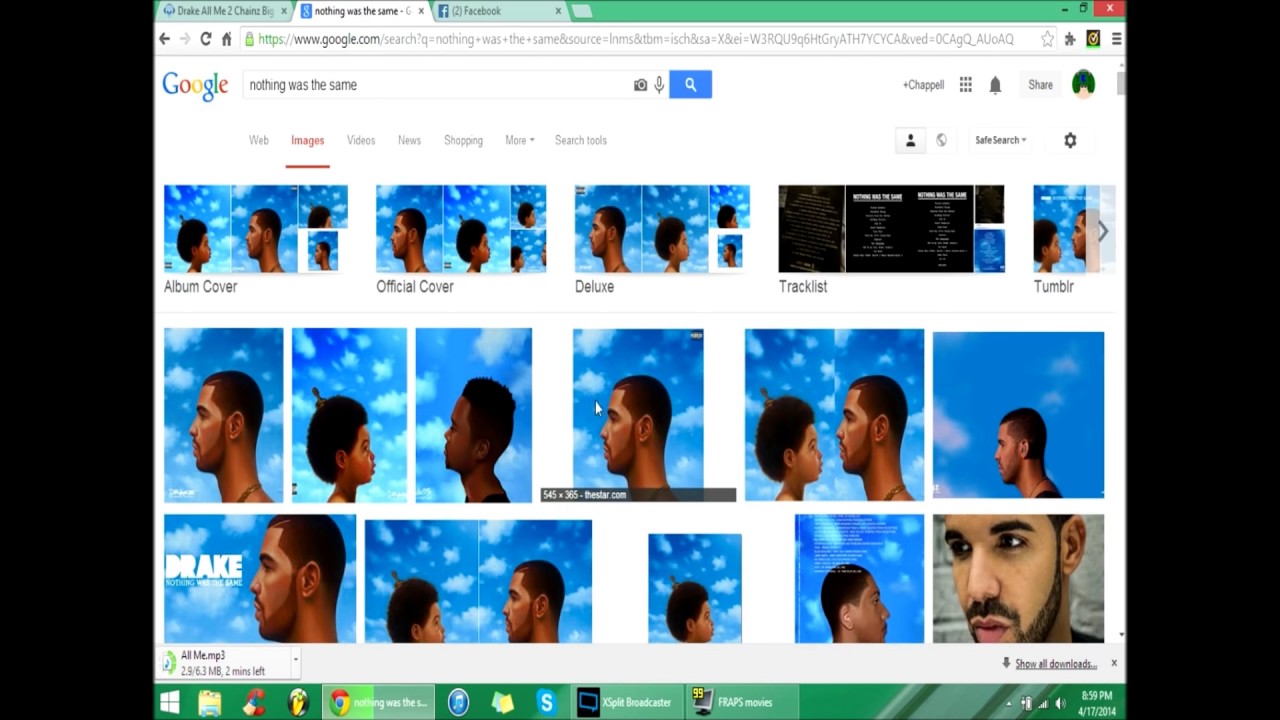Switch to News results tab
This screenshot has height=720, width=1280.
(409, 140)
